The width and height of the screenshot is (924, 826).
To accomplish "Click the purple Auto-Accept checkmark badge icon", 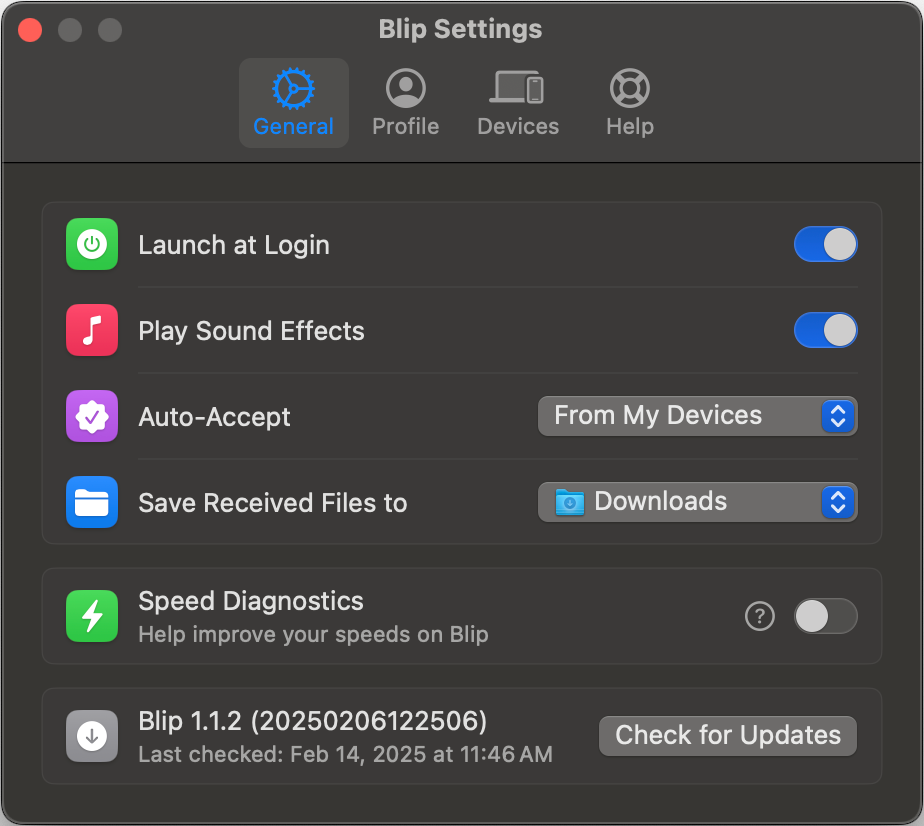I will click(92, 417).
